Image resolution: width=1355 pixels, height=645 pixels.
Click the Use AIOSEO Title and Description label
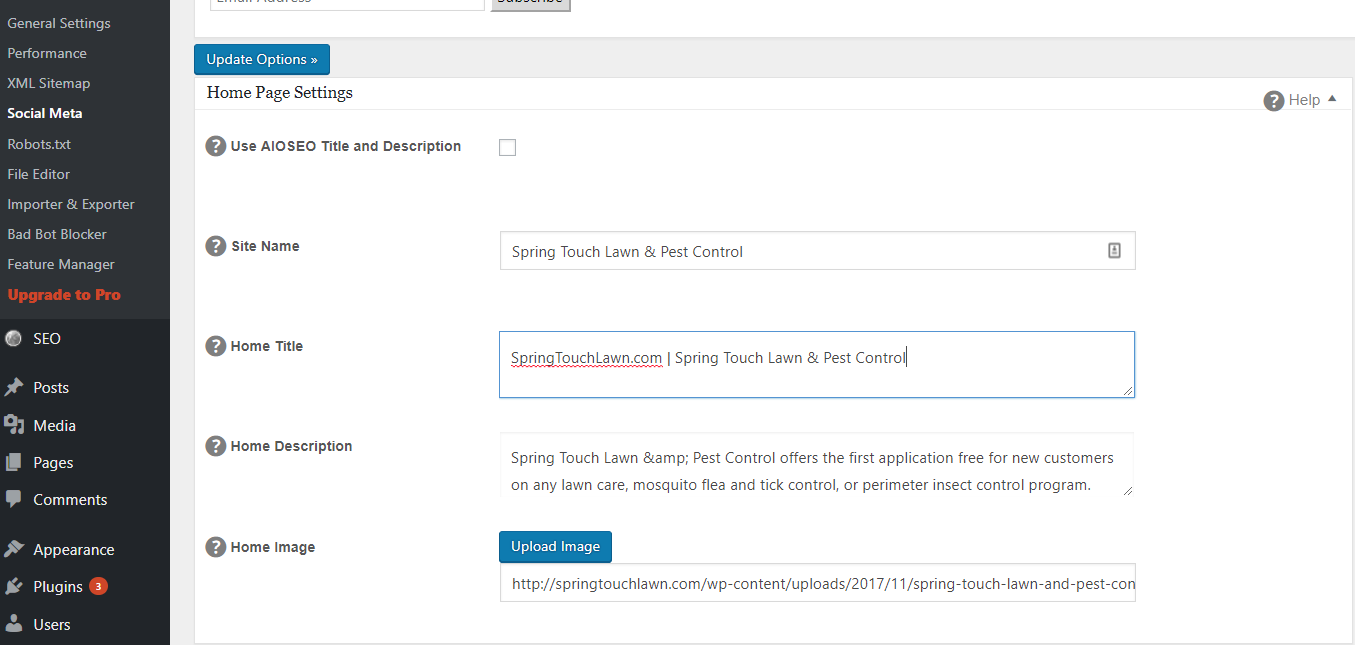pyautogui.click(x=346, y=146)
